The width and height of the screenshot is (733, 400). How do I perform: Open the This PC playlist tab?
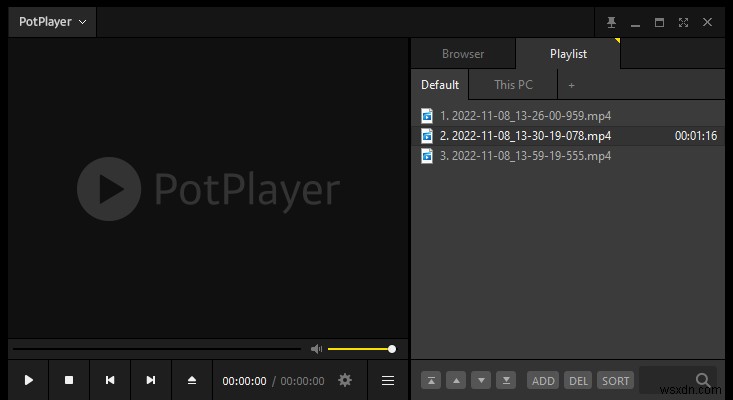tap(513, 85)
